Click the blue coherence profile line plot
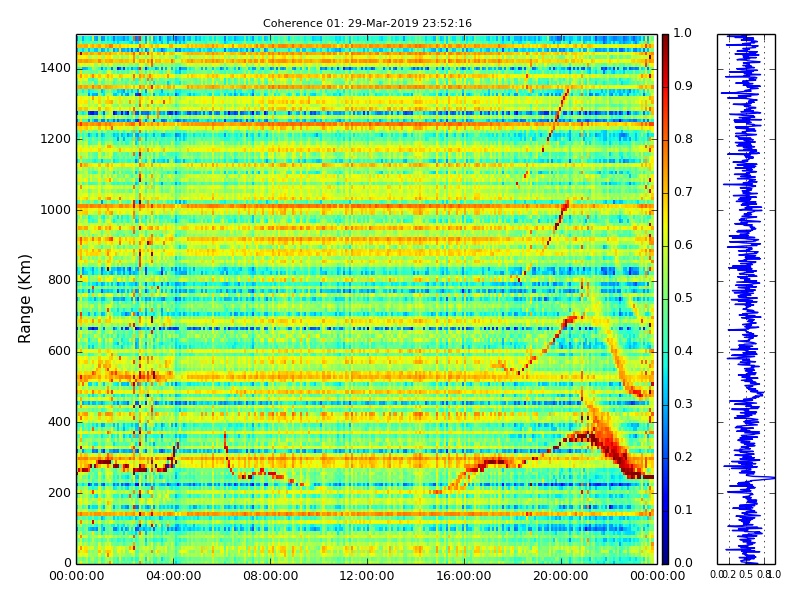The width and height of the screenshot is (800, 600). coord(746,299)
